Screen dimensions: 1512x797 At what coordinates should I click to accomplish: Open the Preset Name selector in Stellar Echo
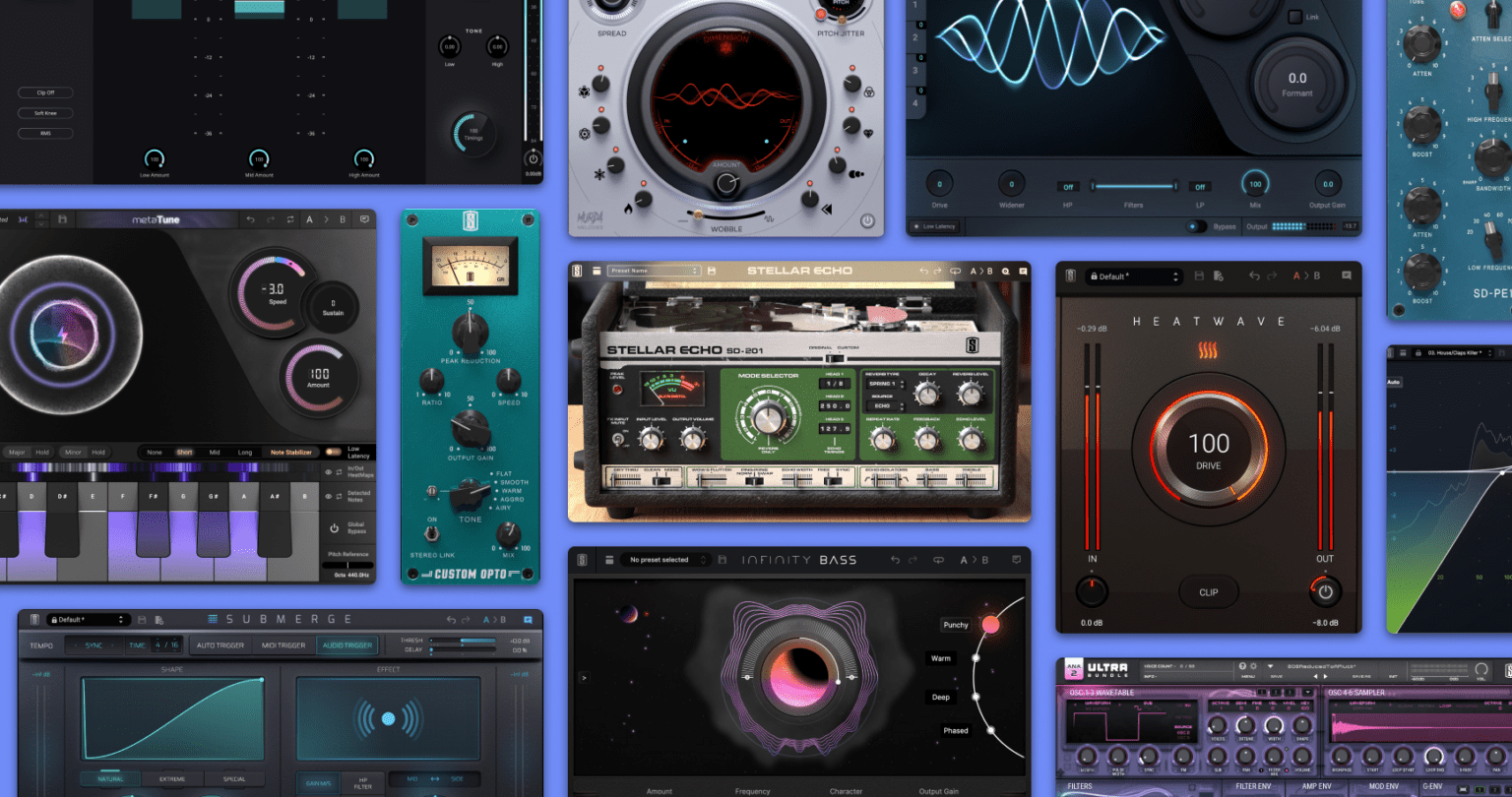click(653, 270)
